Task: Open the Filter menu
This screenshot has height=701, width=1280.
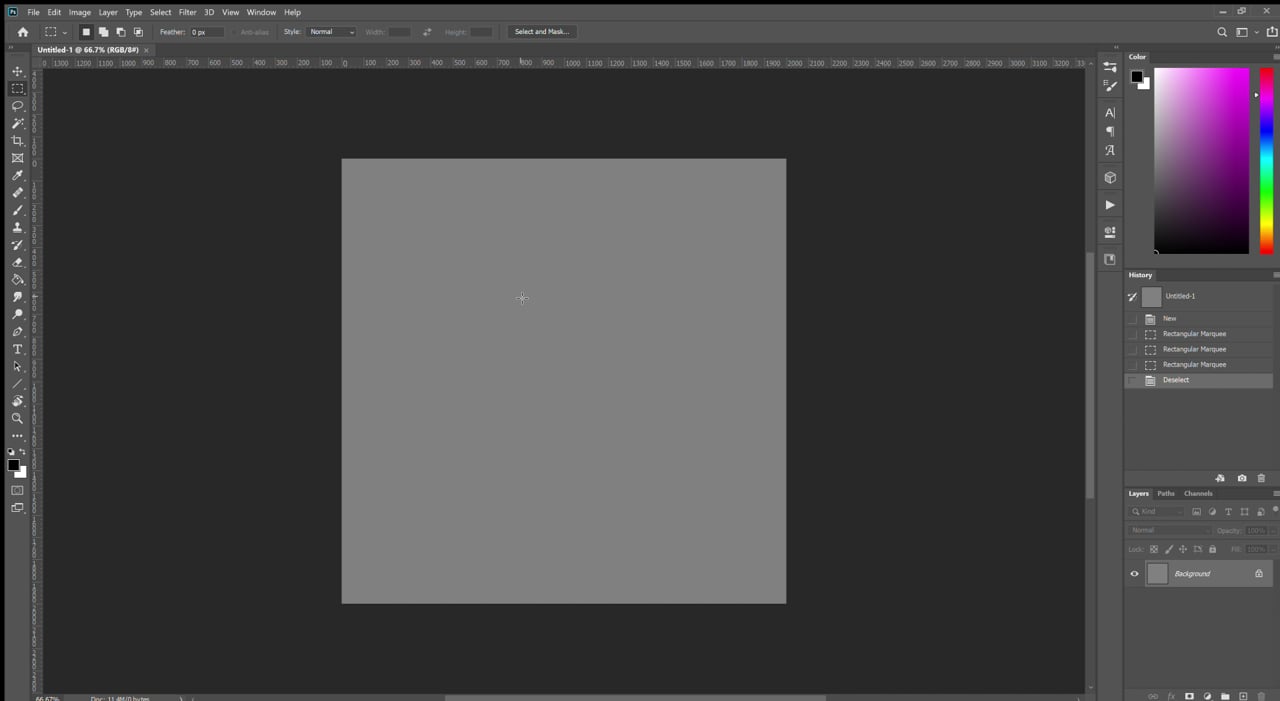Action: pos(187,12)
